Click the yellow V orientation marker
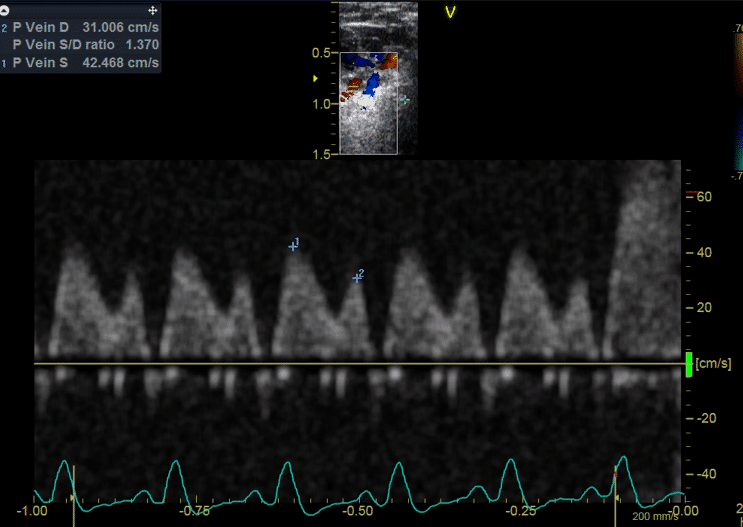The image size is (743, 527). coord(450,12)
